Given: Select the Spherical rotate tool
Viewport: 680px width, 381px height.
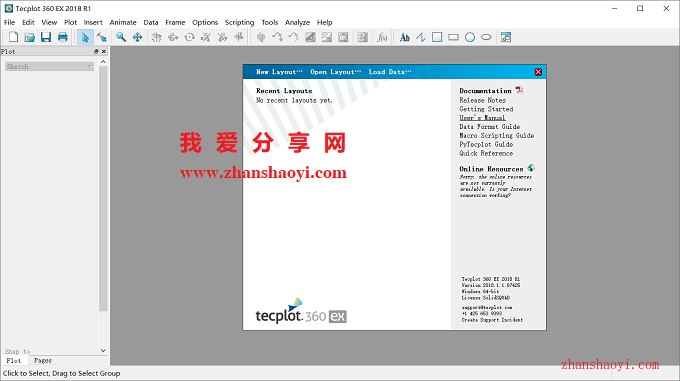Looking at the screenshot, I should (157, 37).
